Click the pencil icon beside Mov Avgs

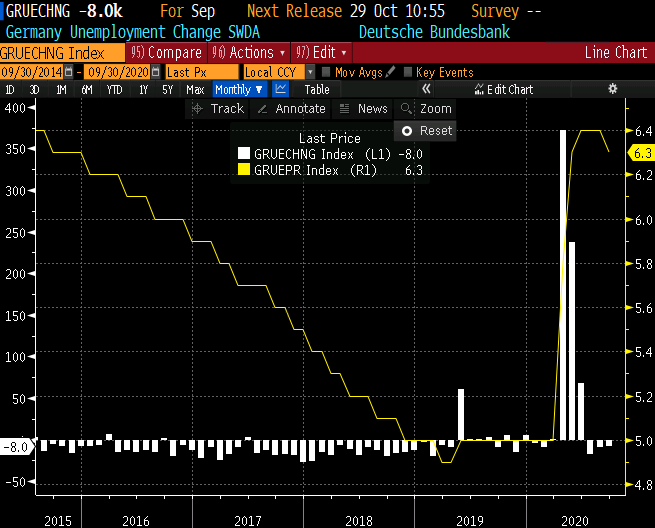tap(390, 72)
